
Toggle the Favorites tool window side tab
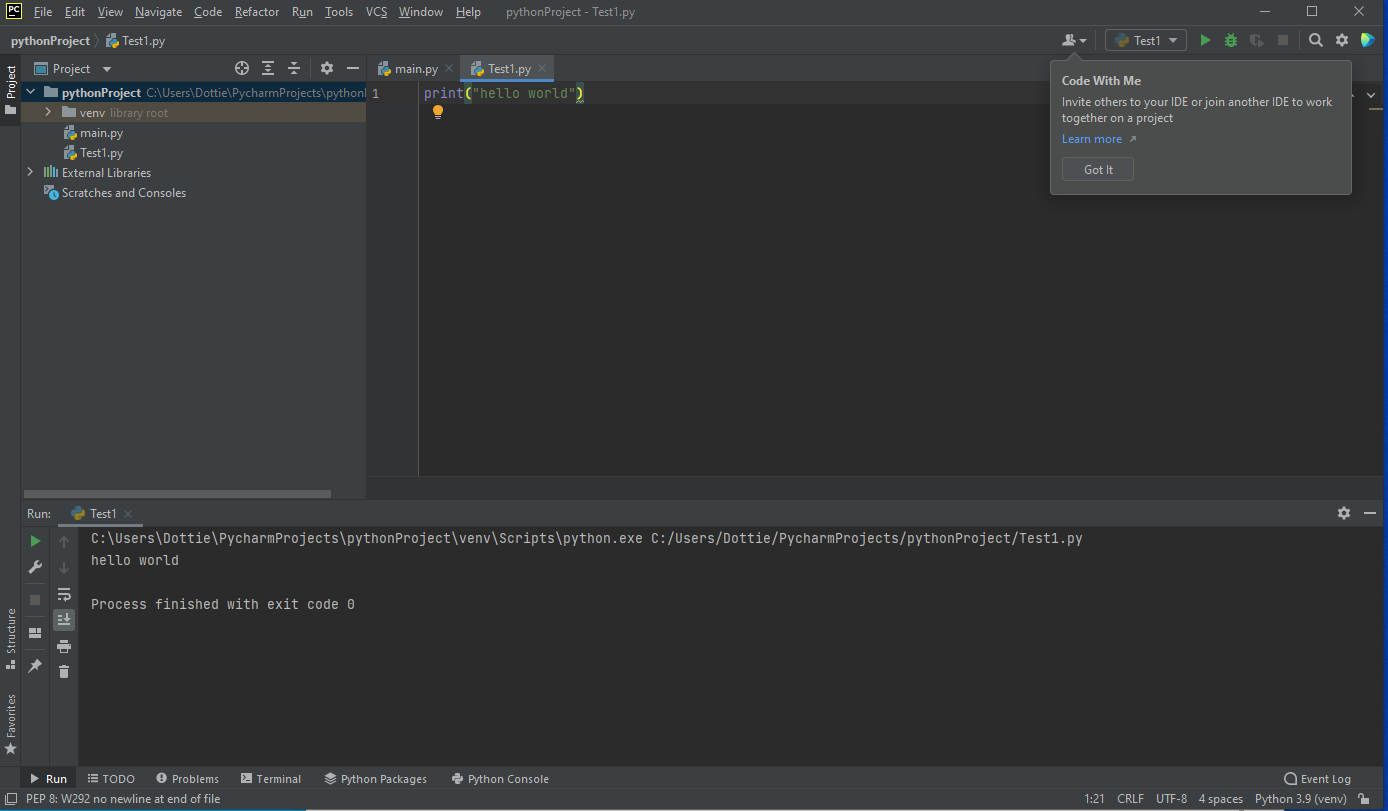tap(10, 724)
